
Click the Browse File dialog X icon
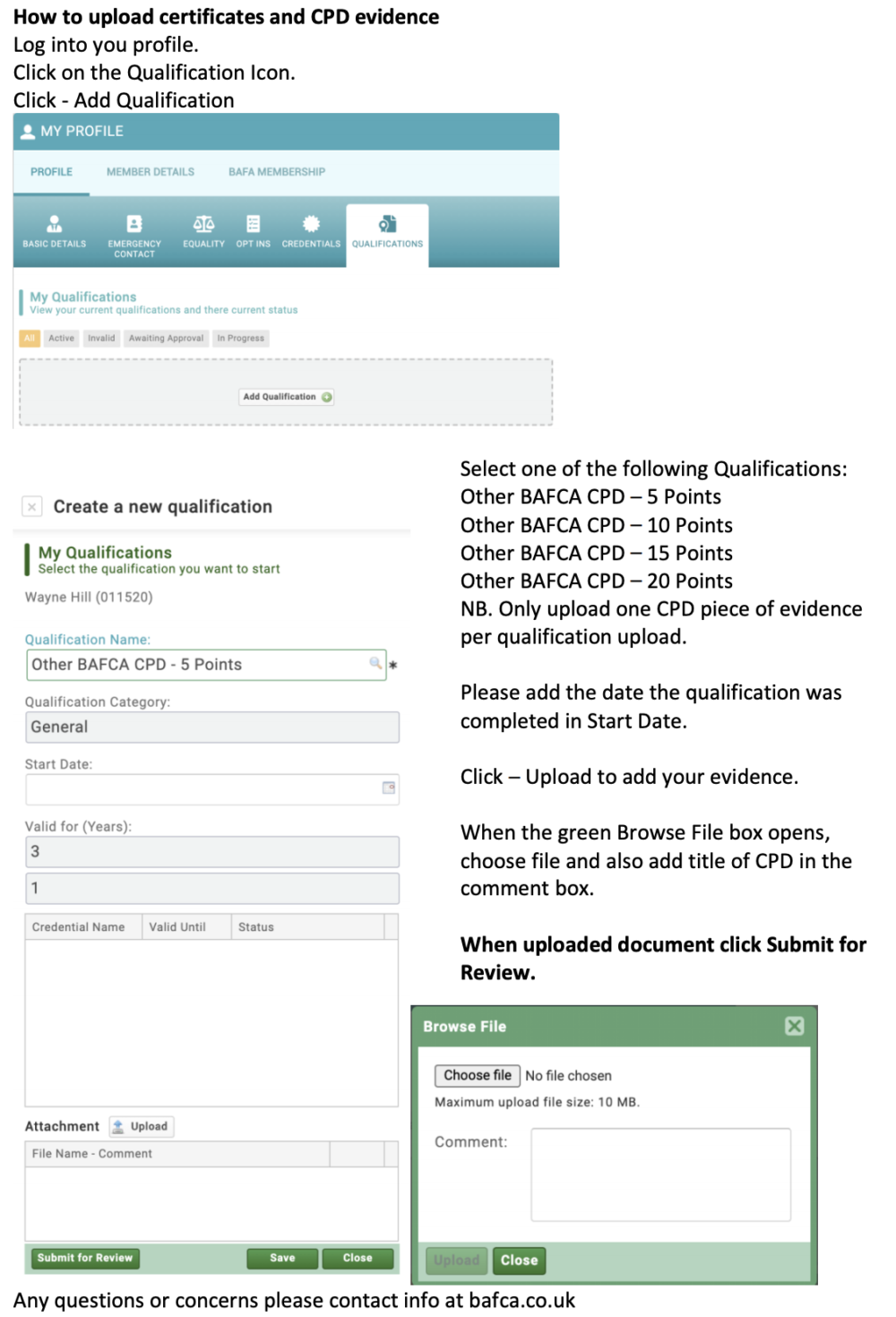coord(794,1026)
